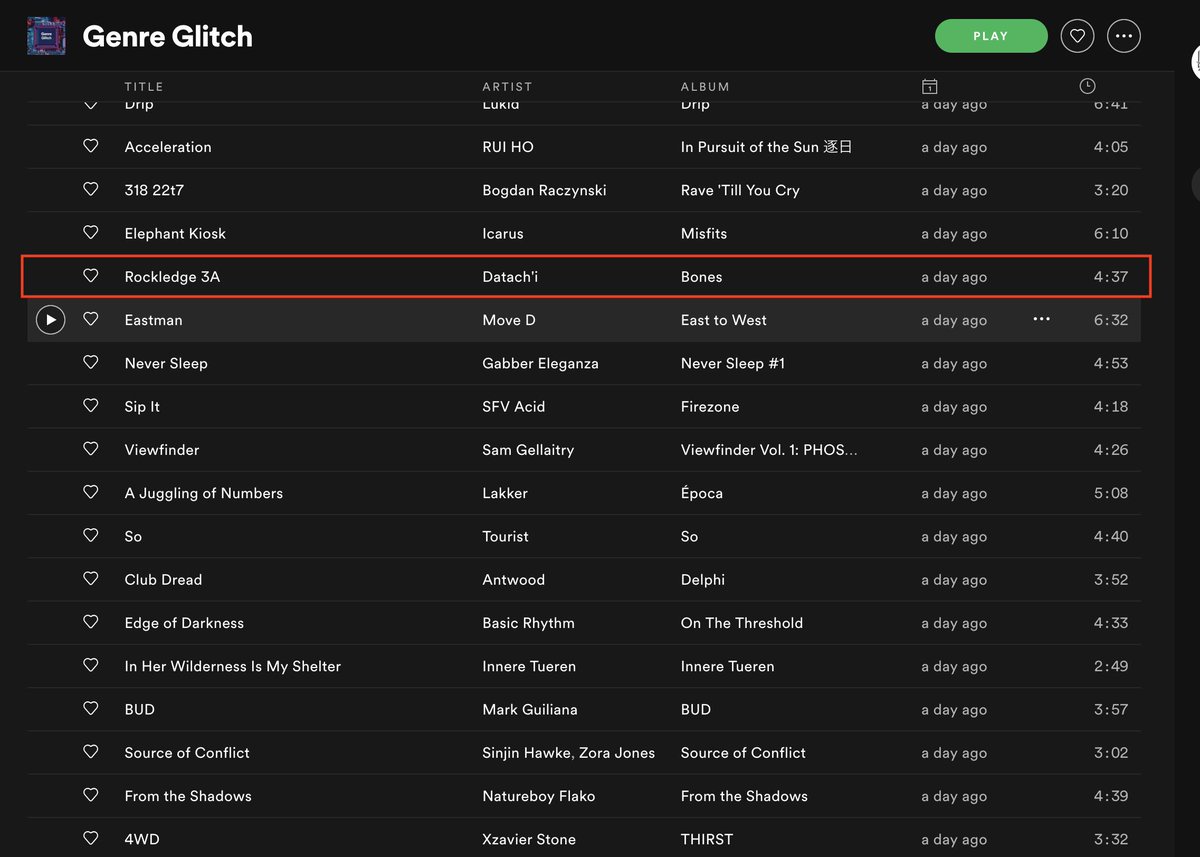Open the album Rave 'Till You Cry
The height and width of the screenshot is (857, 1200).
coord(740,190)
